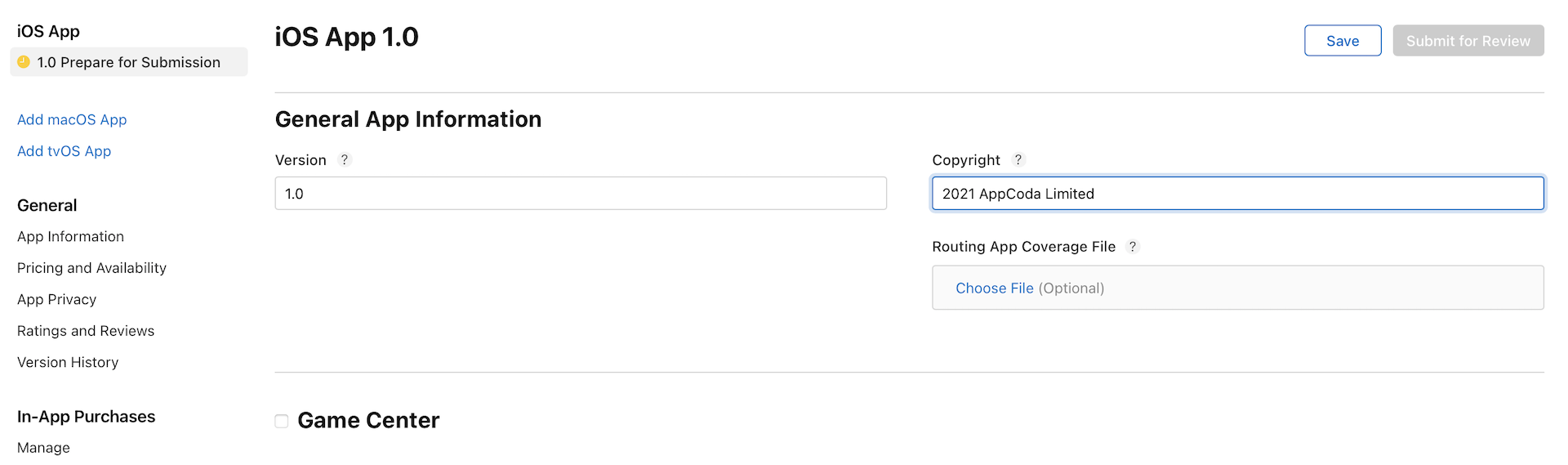This screenshot has width=1568, height=465.
Task: Click Choose File for routing coverage
Action: coord(994,288)
